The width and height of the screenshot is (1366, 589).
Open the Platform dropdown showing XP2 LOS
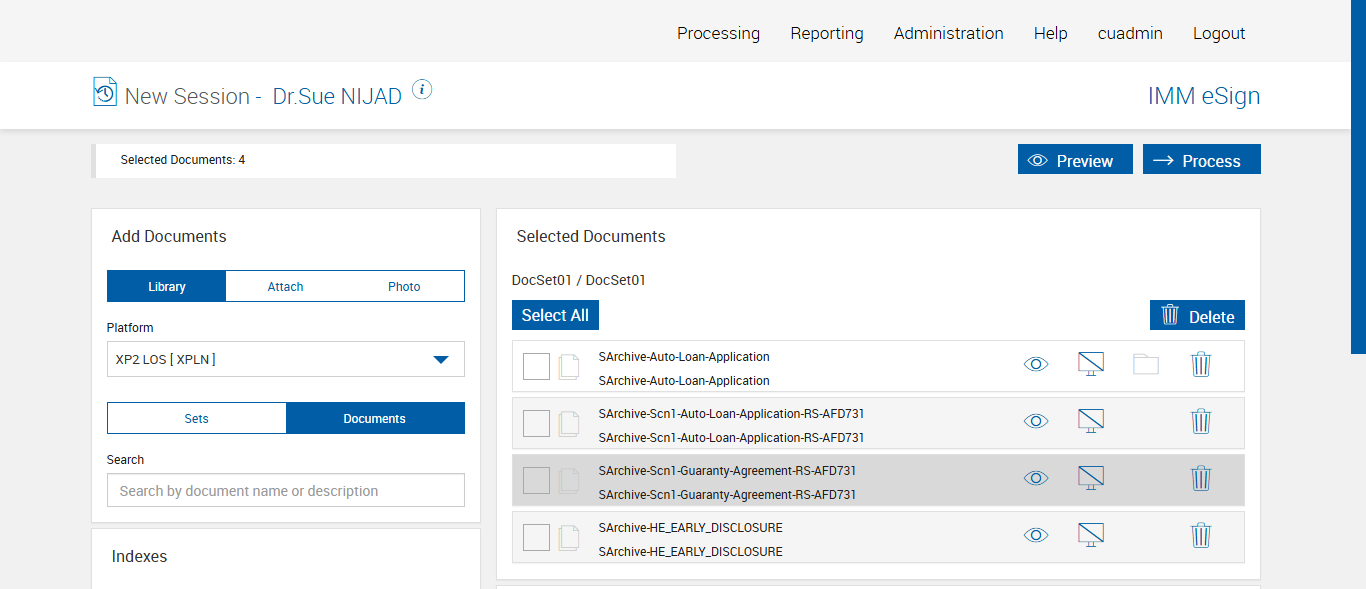[286, 359]
